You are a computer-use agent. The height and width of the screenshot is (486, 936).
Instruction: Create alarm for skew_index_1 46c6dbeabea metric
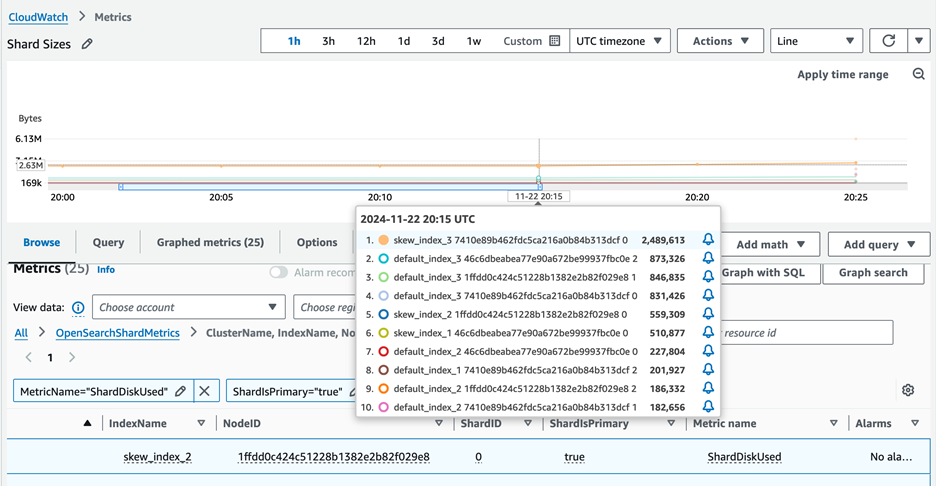pos(708,332)
